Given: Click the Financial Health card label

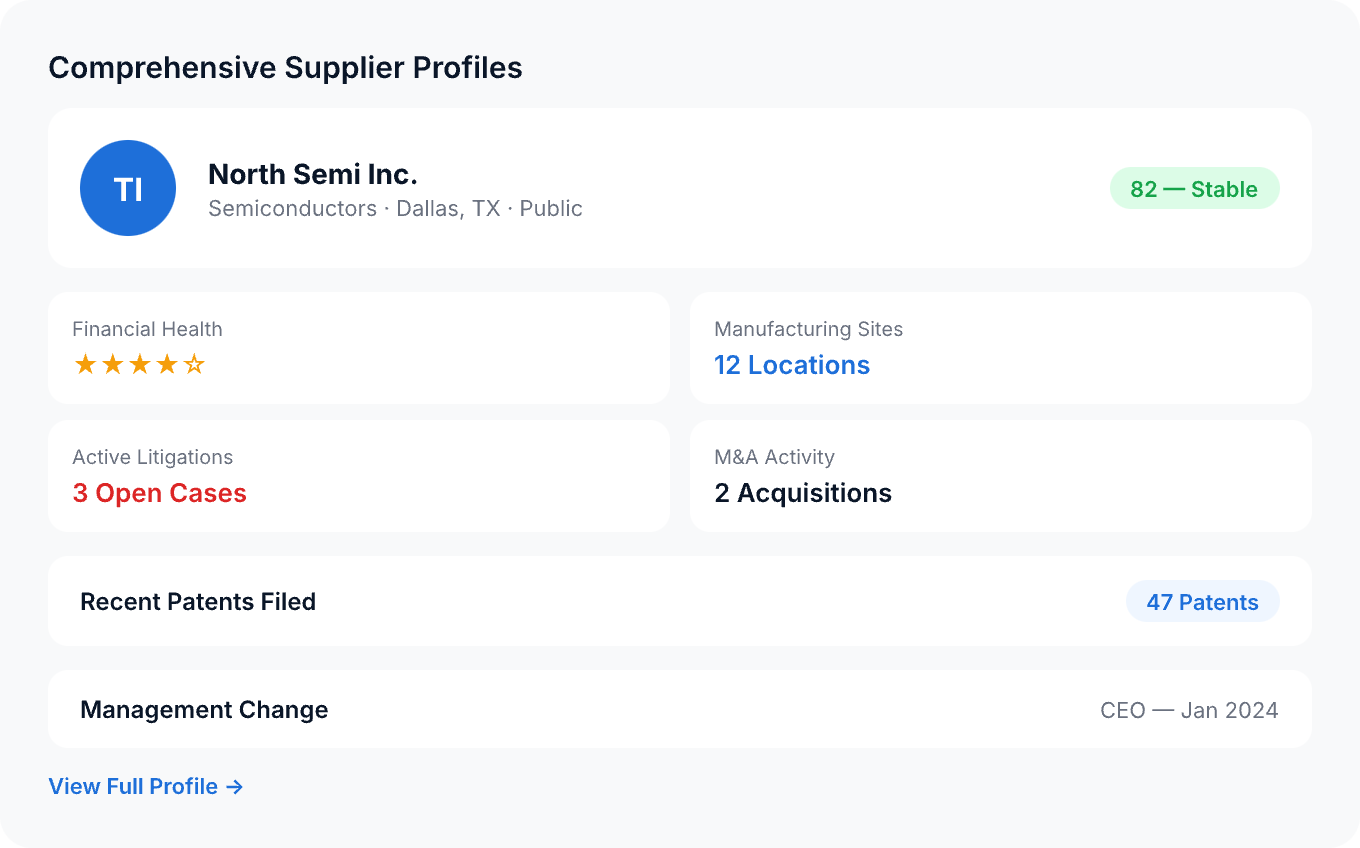Looking at the screenshot, I should tap(147, 329).
